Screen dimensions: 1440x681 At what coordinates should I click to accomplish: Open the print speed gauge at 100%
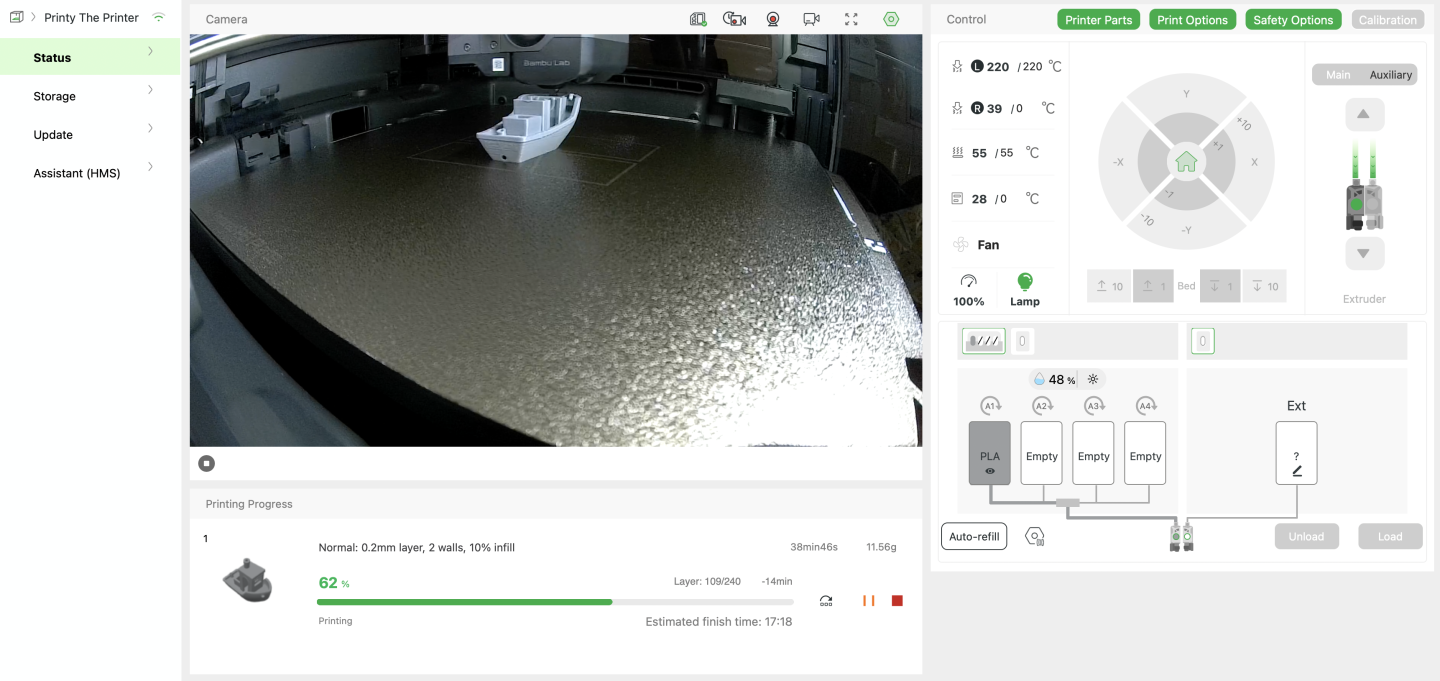pos(968,290)
